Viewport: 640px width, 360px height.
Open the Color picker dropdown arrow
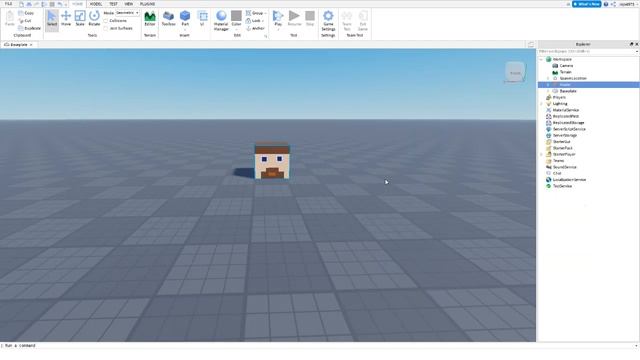(236, 29)
